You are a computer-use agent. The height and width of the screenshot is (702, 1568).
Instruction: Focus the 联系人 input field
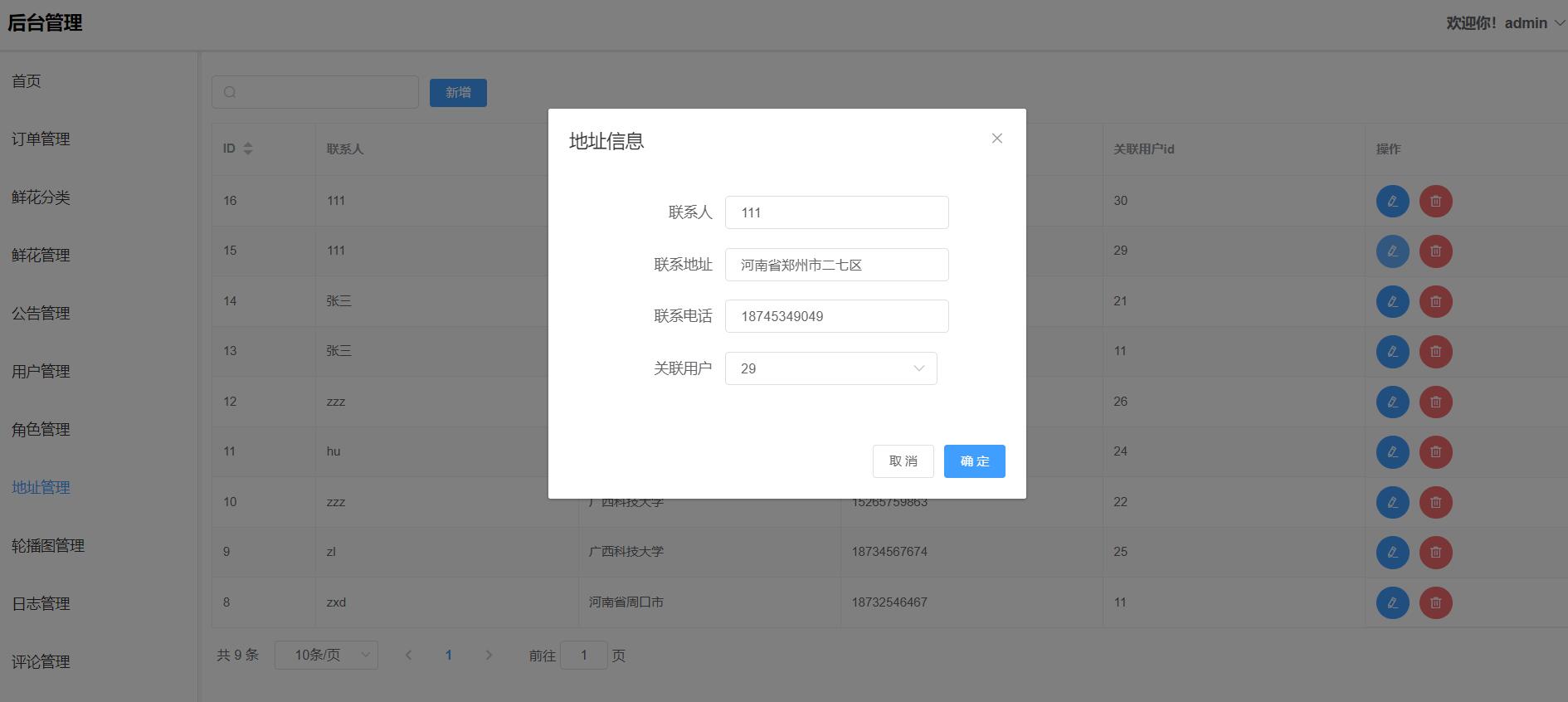(836, 212)
